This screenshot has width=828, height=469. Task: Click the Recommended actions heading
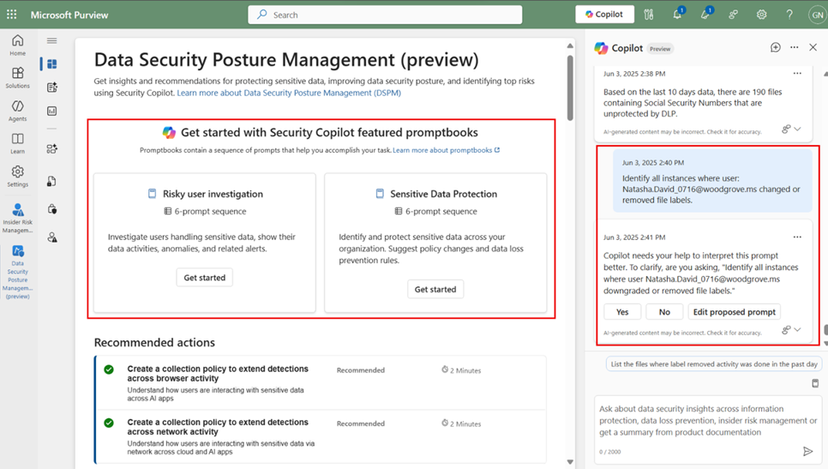tap(155, 343)
